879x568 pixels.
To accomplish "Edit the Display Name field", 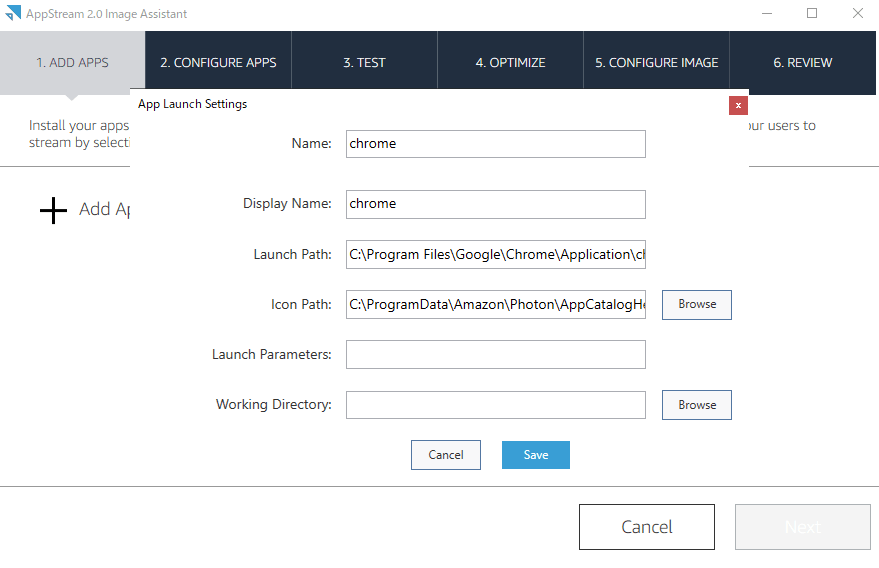I will click(x=496, y=204).
